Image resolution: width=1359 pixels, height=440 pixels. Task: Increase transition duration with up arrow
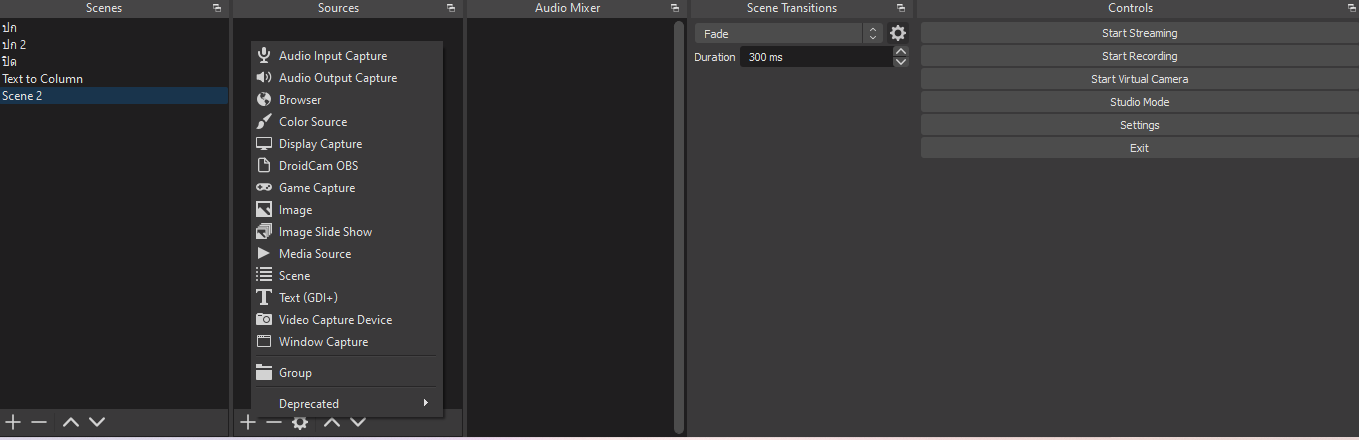[901, 52]
